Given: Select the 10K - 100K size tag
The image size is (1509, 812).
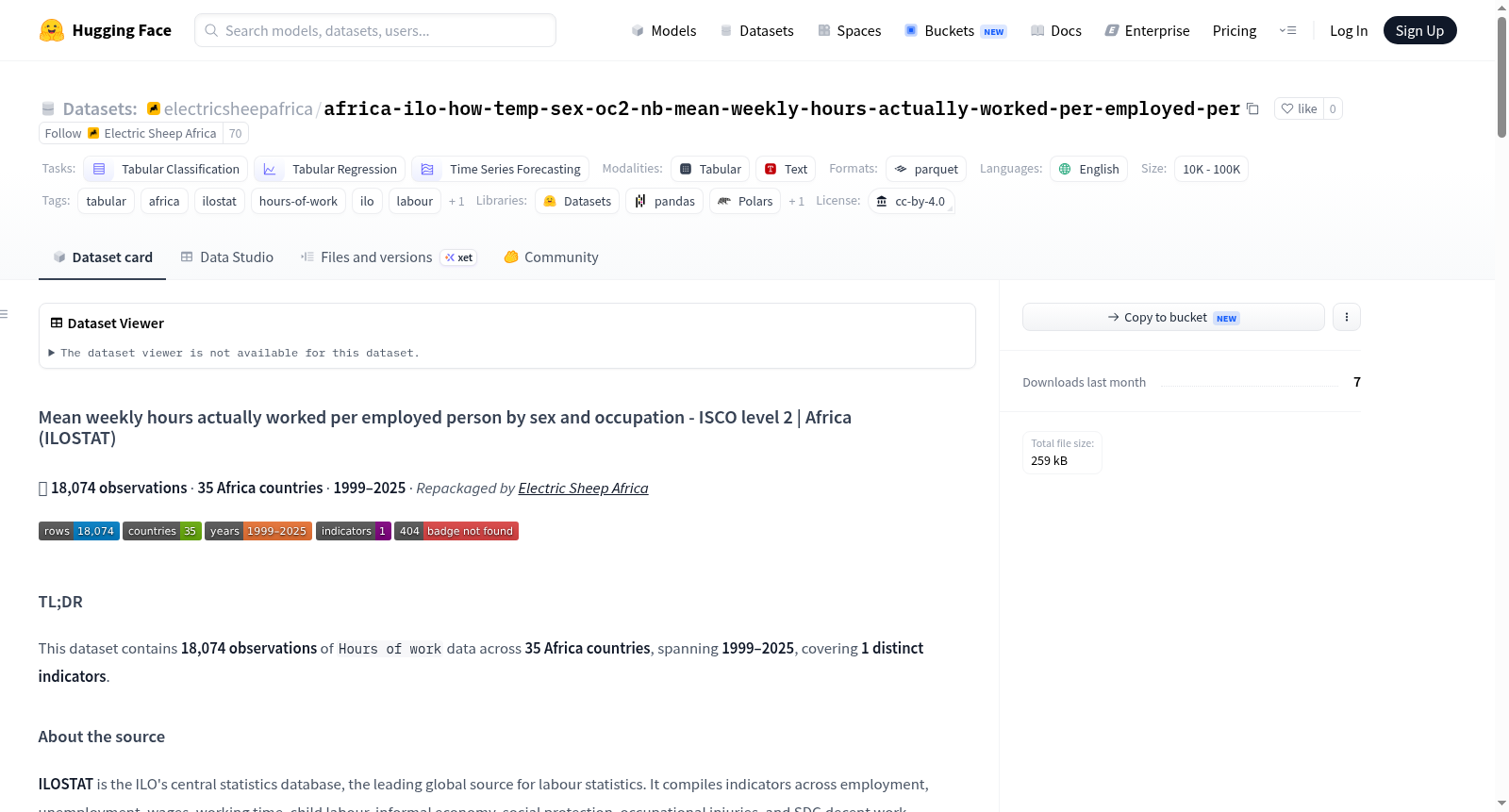Looking at the screenshot, I should coord(1211,169).
